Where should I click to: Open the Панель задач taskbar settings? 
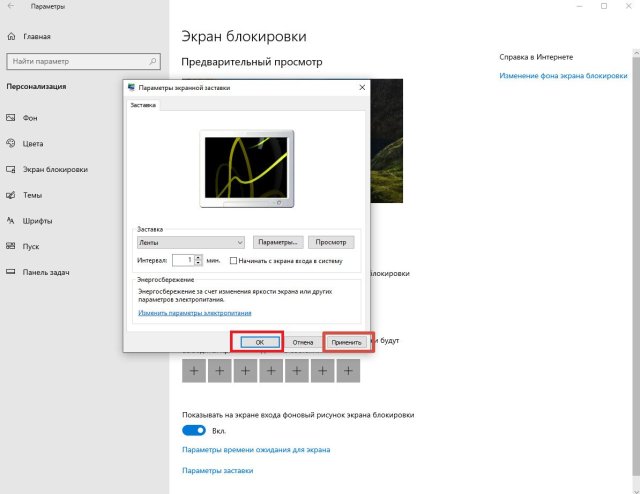pos(45,272)
